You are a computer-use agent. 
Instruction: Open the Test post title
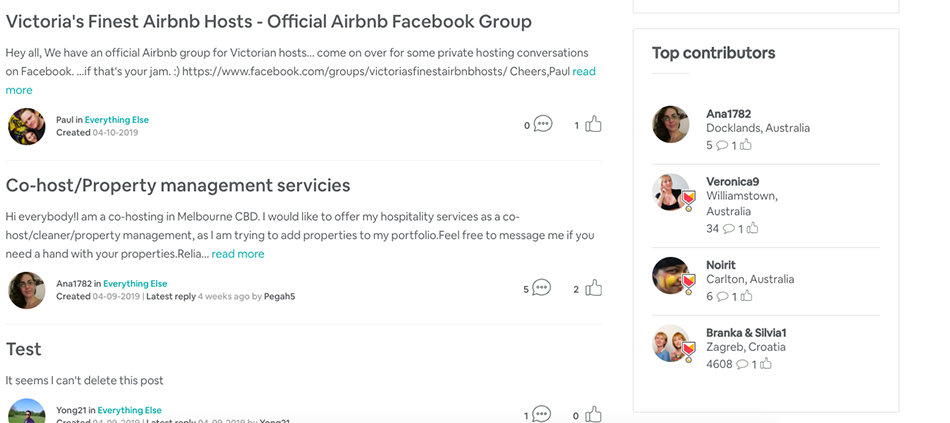(24, 349)
